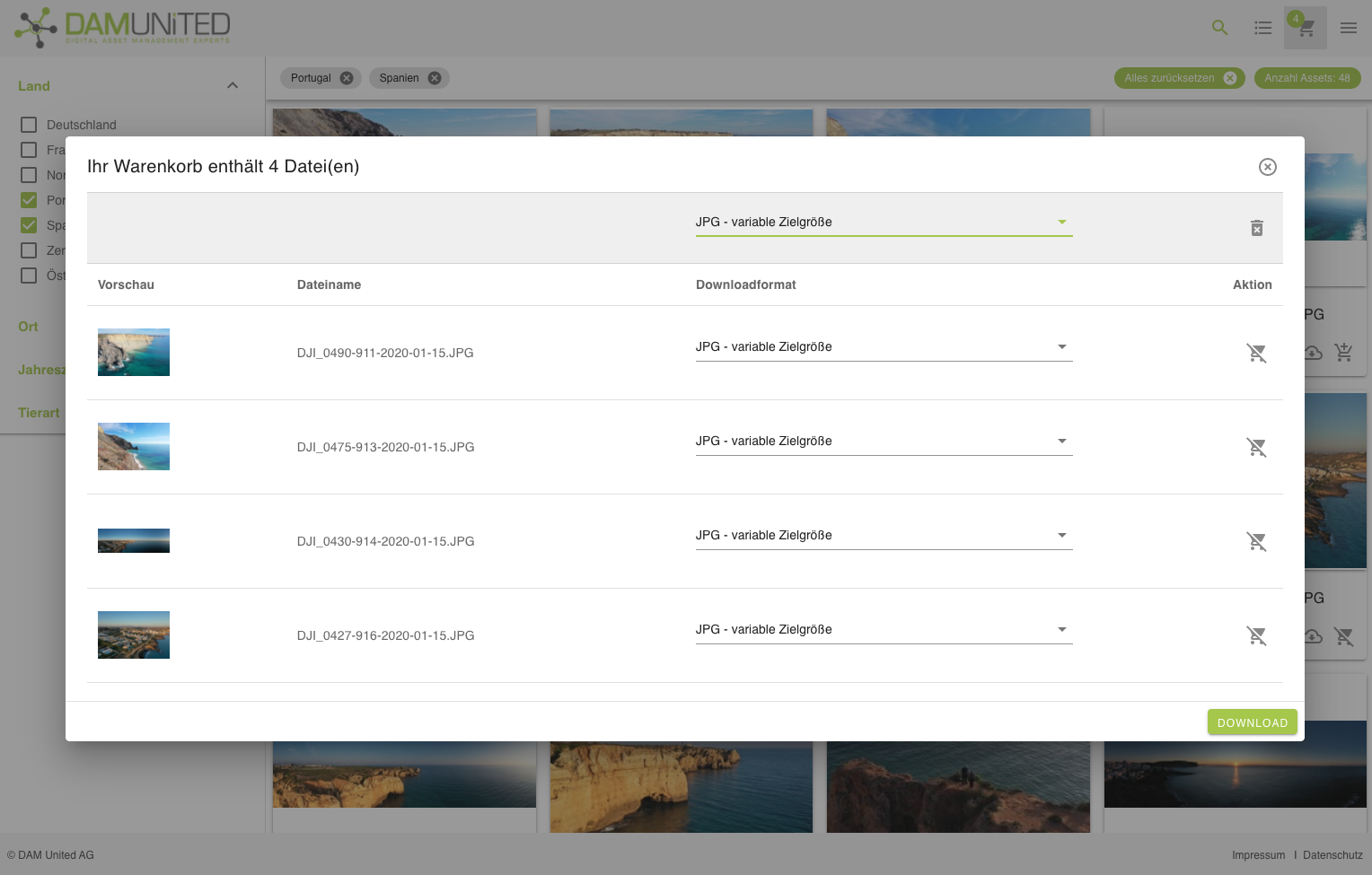Open the DJI_0430-914 panorama thumbnail
Image resolution: width=1372 pixels, height=875 pixels.
pyautogui.click(x=134, y=540)
